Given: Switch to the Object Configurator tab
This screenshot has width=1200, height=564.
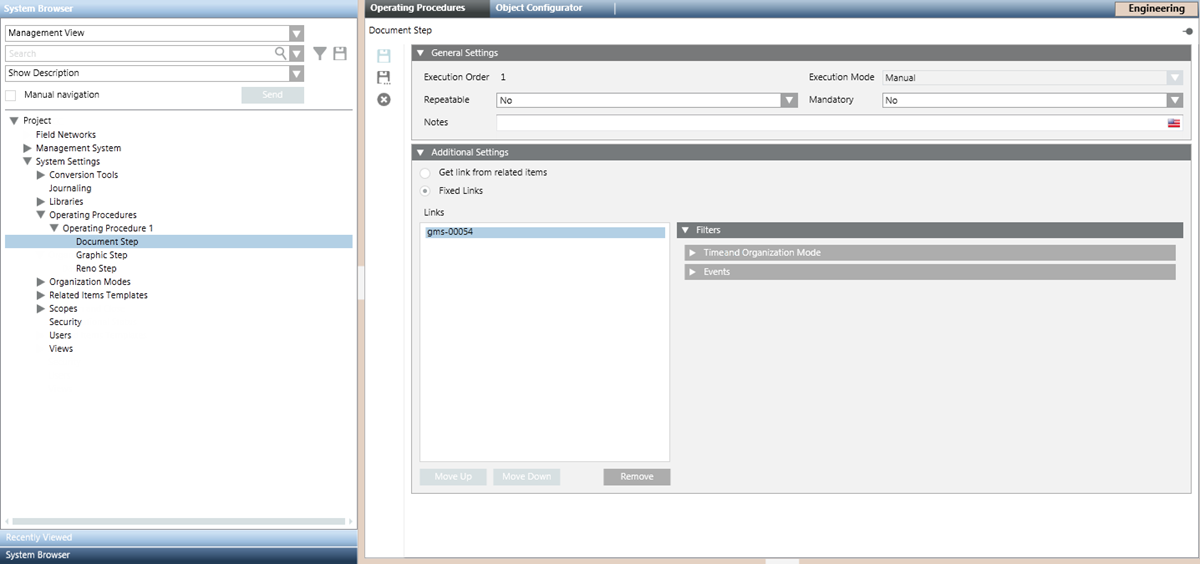Looking at the screenshot, I should click(x=539, y=8).
